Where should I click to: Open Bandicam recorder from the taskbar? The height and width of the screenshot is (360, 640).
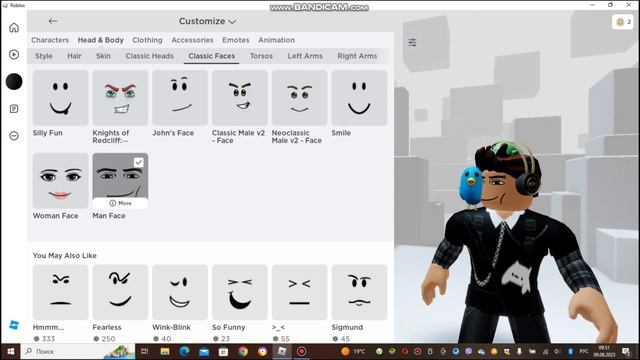(302, 351)
